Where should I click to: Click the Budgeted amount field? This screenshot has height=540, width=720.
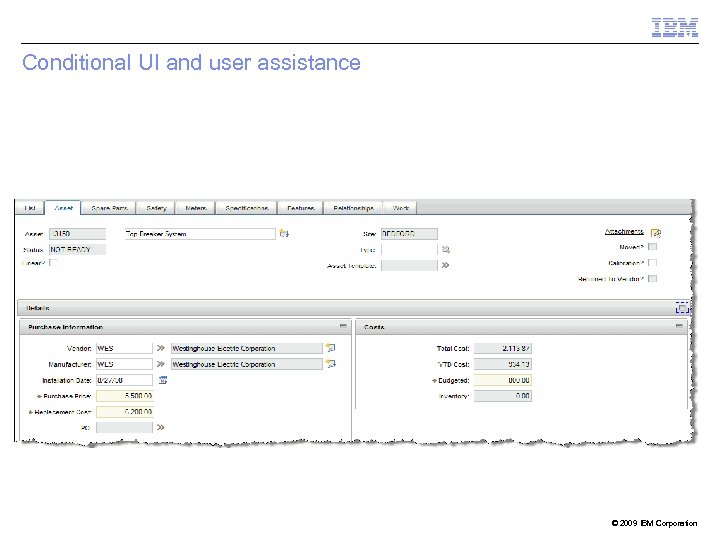[503, 380]
